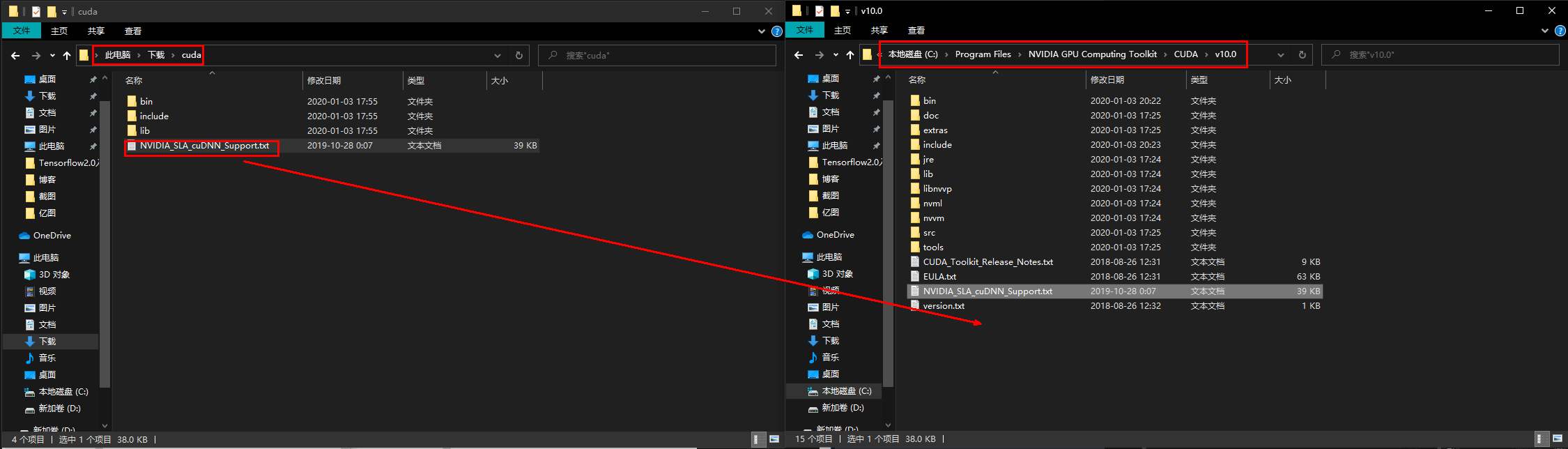This screenshot has width=1568, height=449.
Task: Click search box in v10.0 window
Action: (1440, 54)
